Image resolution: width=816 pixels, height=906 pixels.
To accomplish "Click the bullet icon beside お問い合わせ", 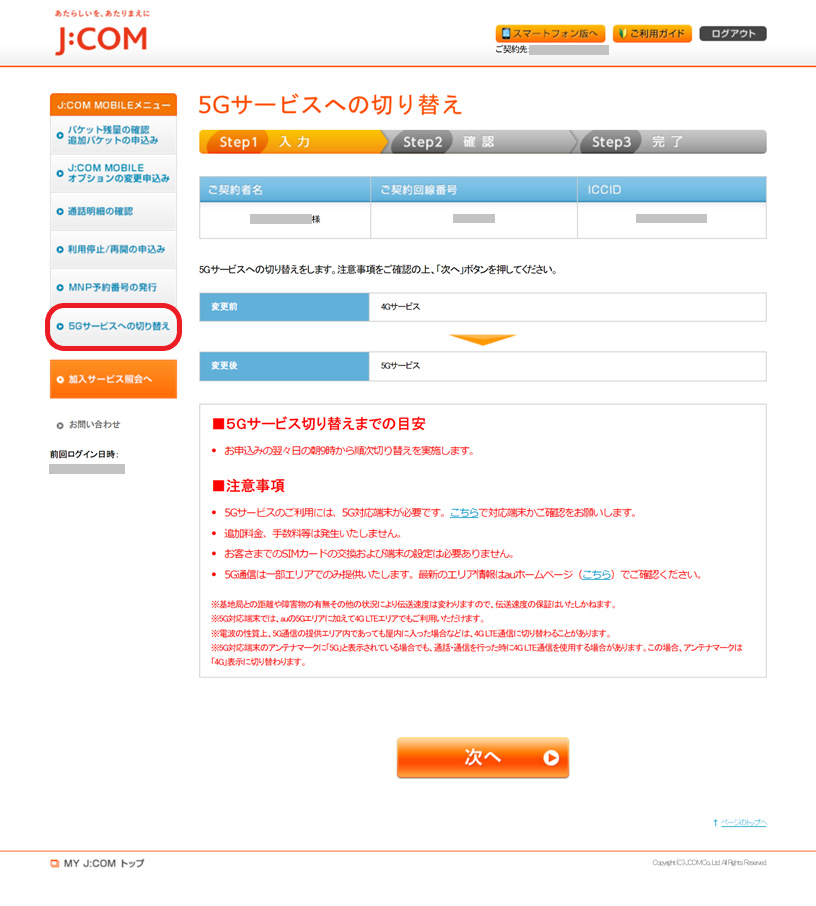I will point(60,426).
